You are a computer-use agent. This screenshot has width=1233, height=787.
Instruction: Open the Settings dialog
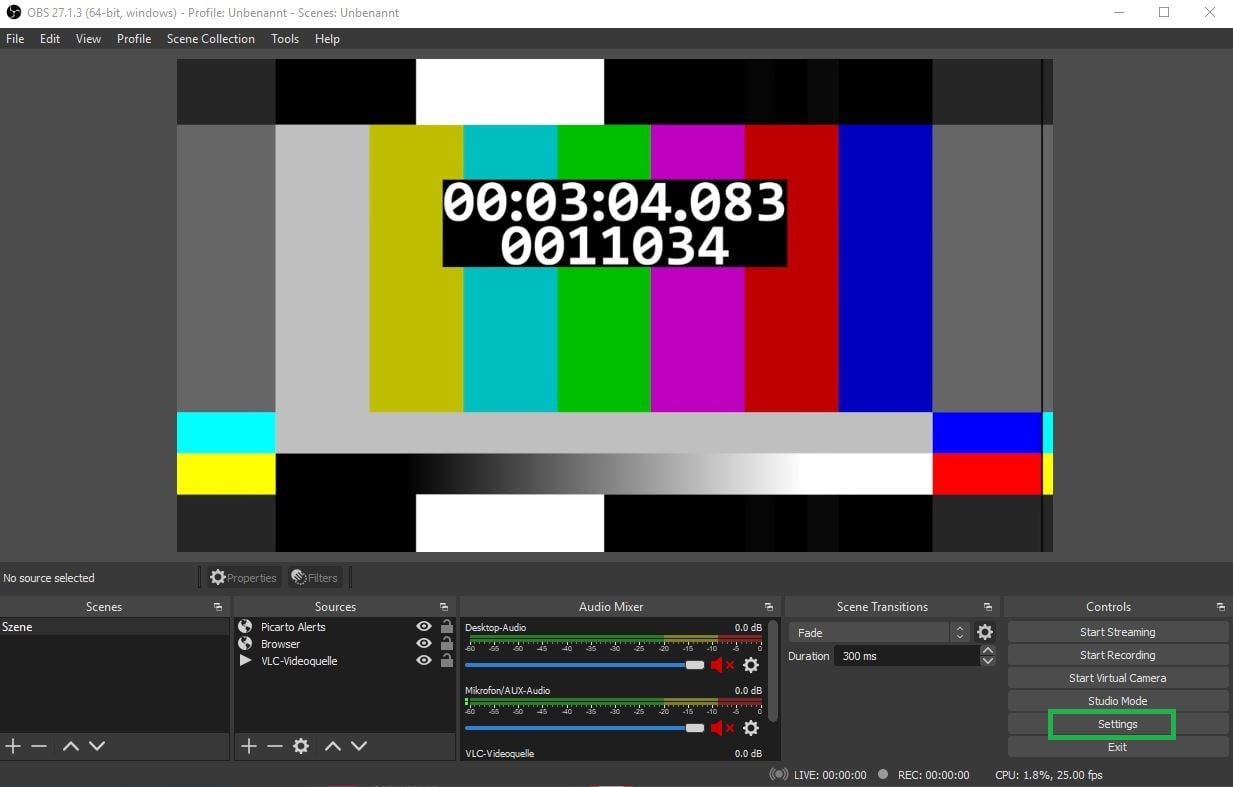1117,723
